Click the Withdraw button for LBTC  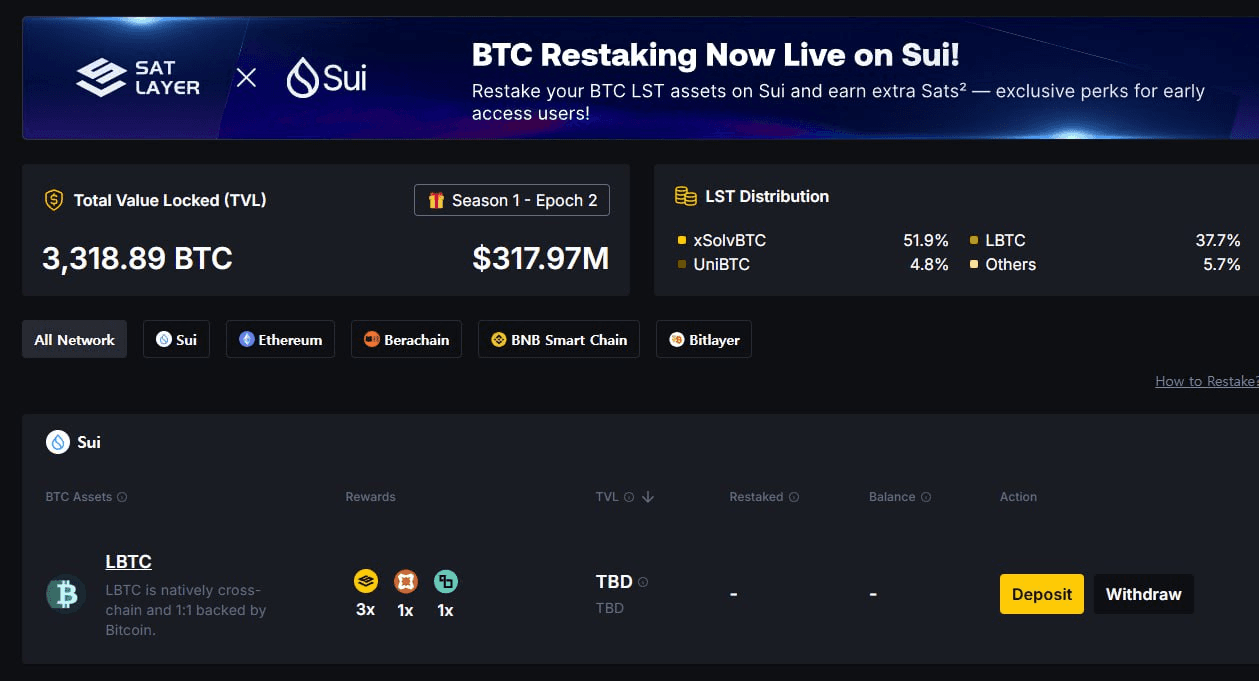point(1144,594)
